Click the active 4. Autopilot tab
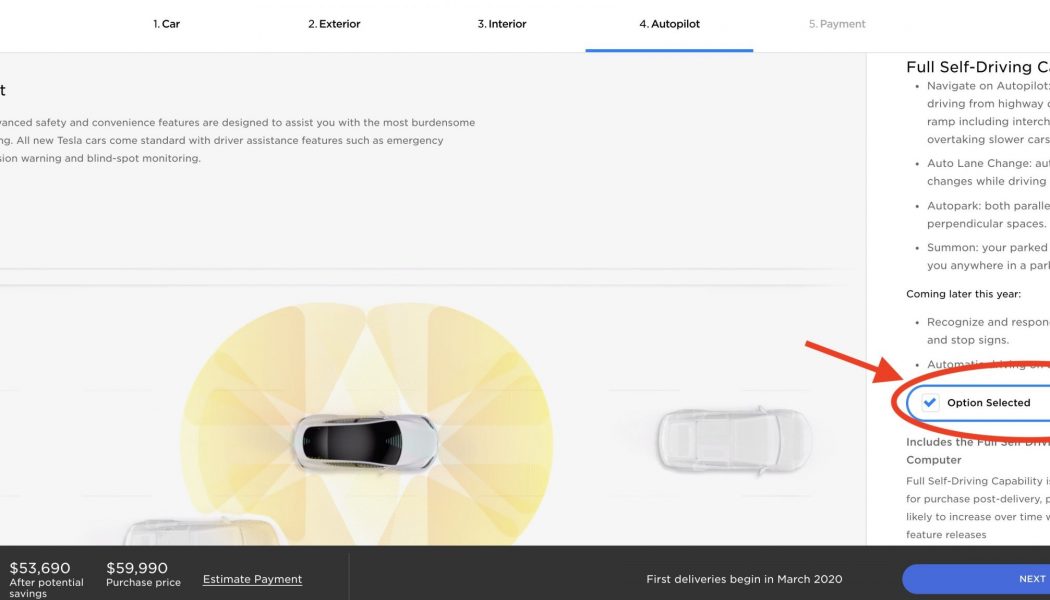 click(x=668, y=23)
